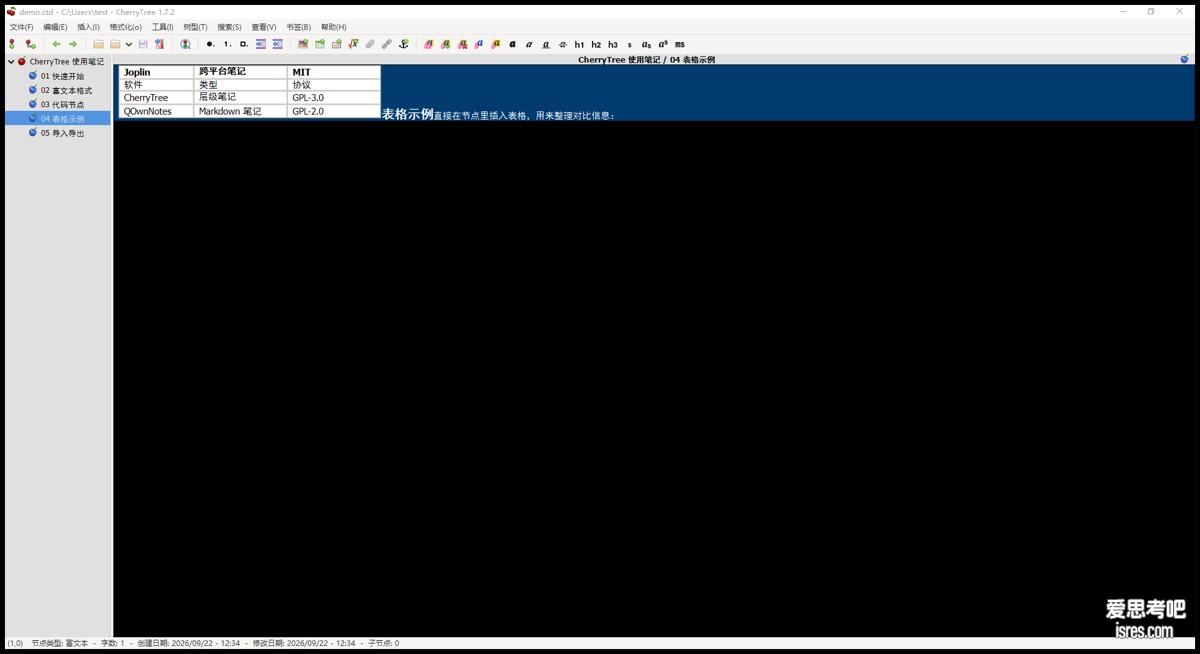Viewport: 1200px width, 654px height.
Task: Apply h2 heading format
Action: [596, 44]
